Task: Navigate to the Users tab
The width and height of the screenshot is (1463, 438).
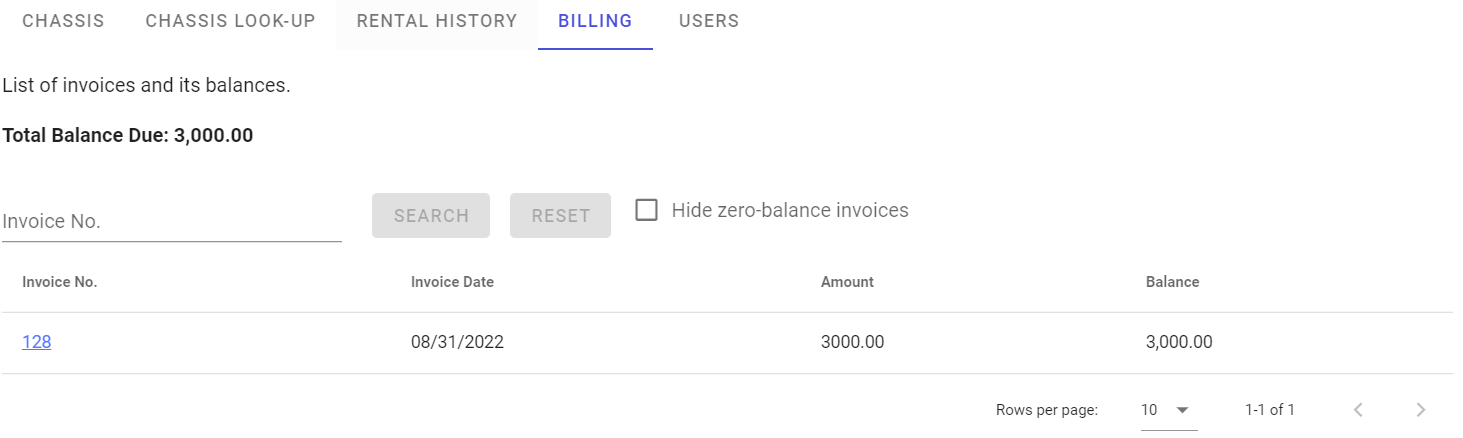Action: tap(709, 21)
